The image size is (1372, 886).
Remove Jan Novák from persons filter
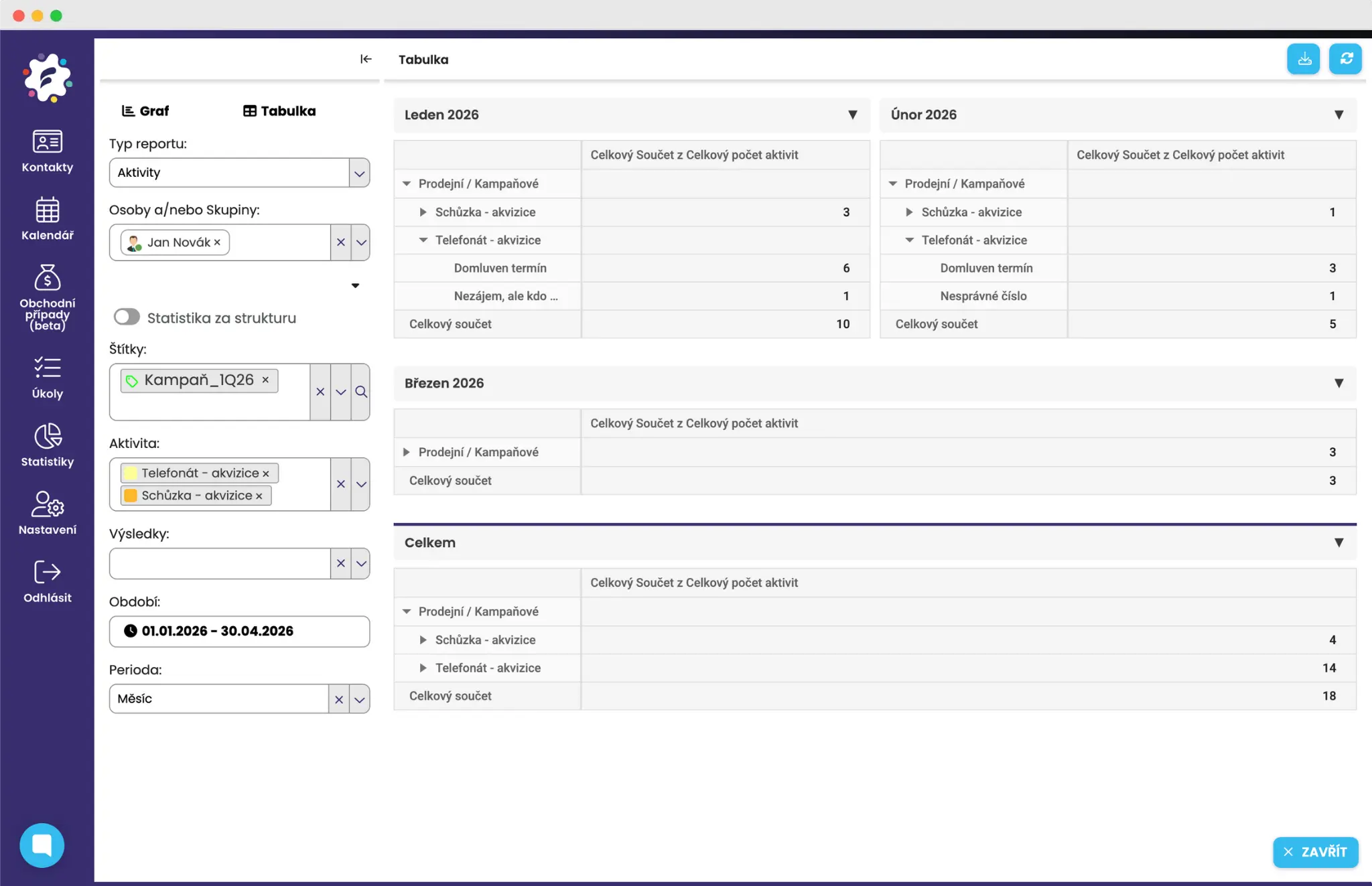click(x=217, y=242)
